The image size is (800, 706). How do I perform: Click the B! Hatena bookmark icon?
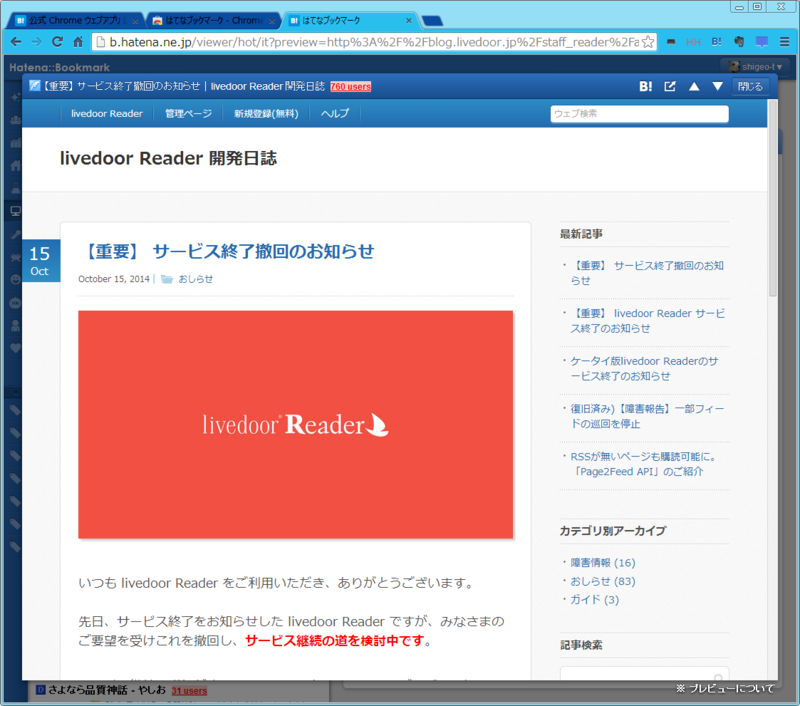[645, 87]
